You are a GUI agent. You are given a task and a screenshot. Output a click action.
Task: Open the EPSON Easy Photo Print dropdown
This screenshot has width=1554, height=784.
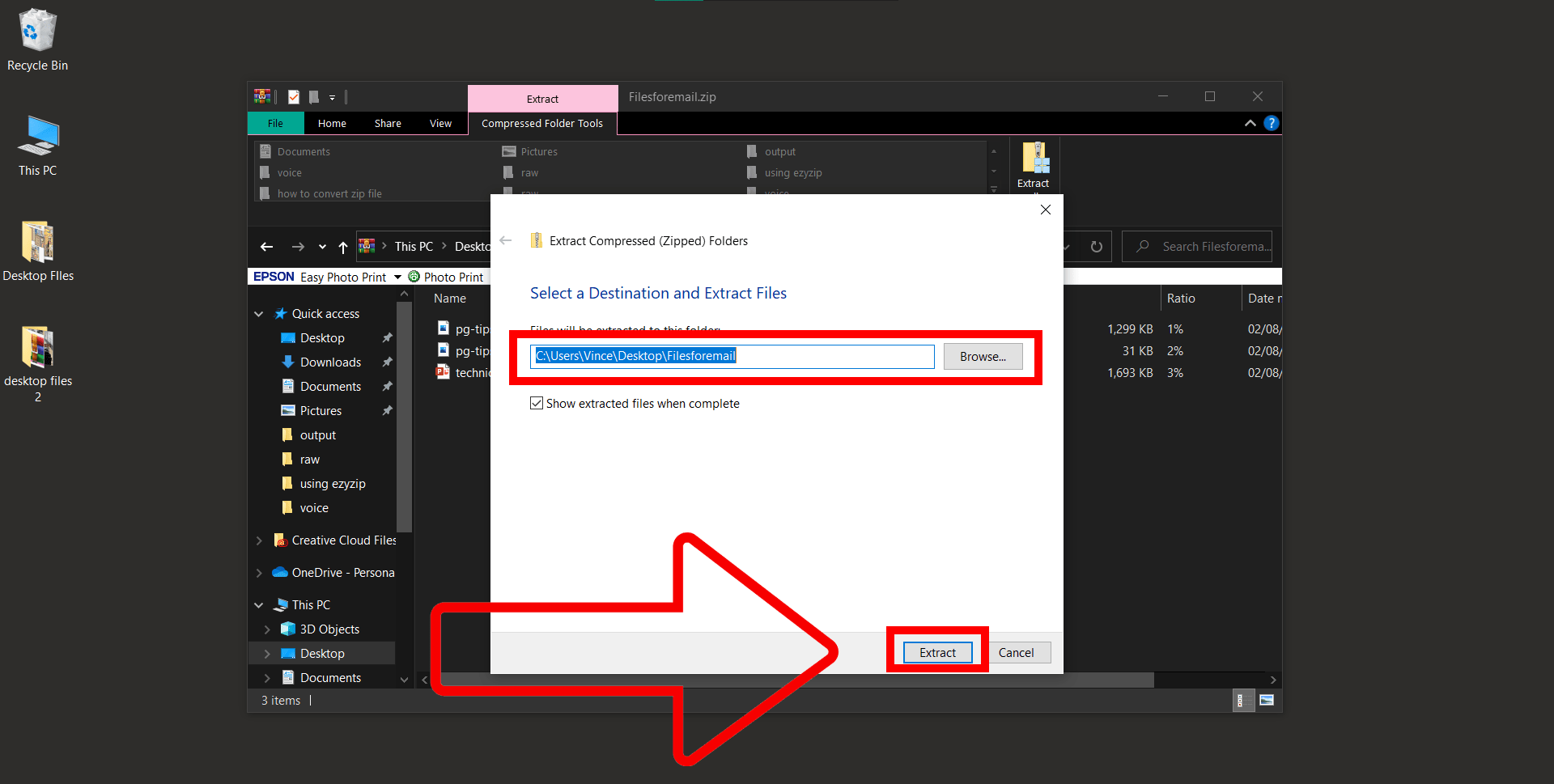tap(397, 277)
